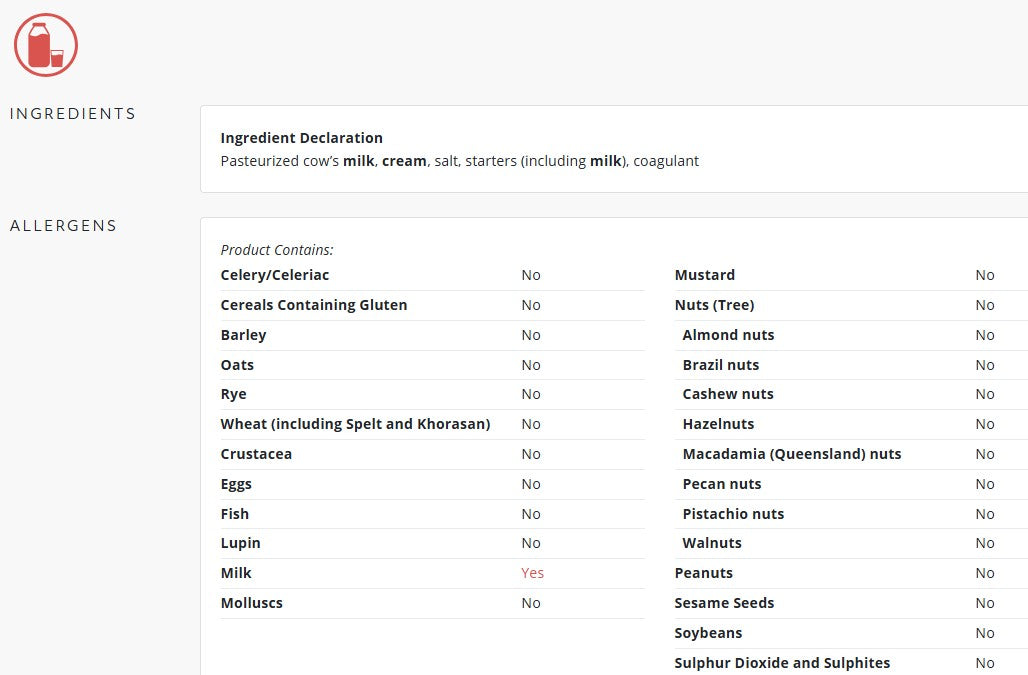Select the Mustard allergen label
Viewport: 1028px width, 675px height.
tap(705, 275)
